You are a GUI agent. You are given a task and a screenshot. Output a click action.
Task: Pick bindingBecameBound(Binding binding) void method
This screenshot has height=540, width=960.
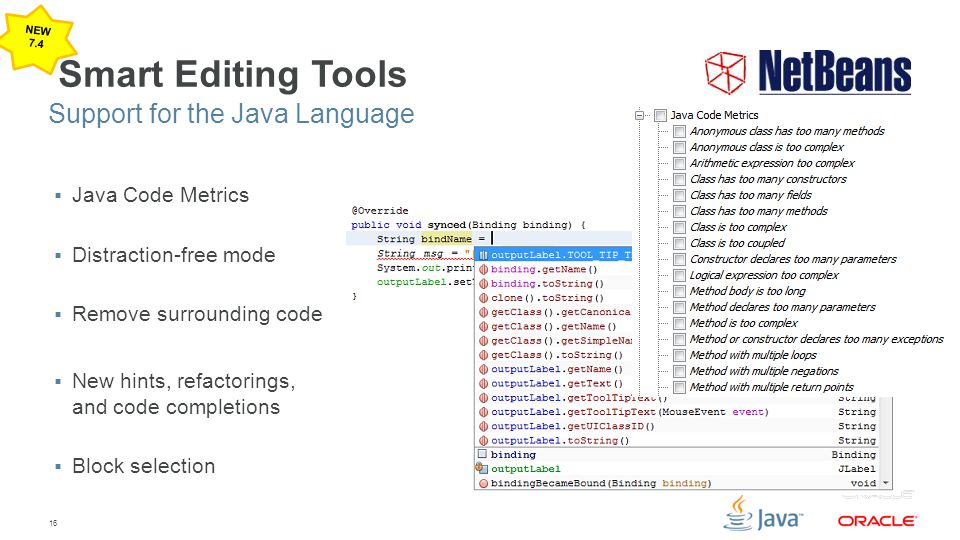[x=677, y=483]
